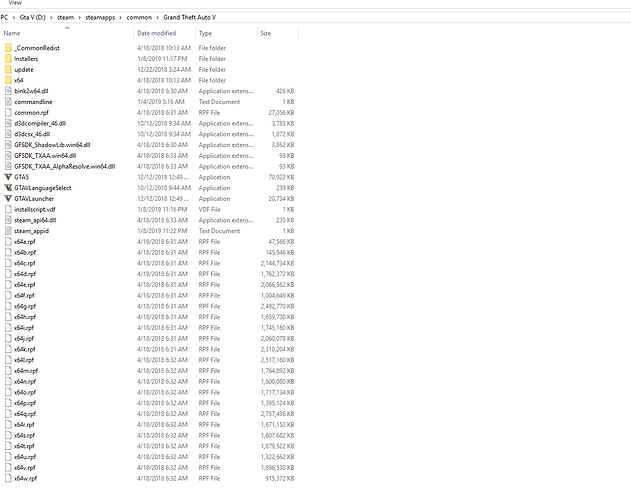Go to PC in breadcrumb path
Viewport: 631px width, 499px height.
click(4, 18)
